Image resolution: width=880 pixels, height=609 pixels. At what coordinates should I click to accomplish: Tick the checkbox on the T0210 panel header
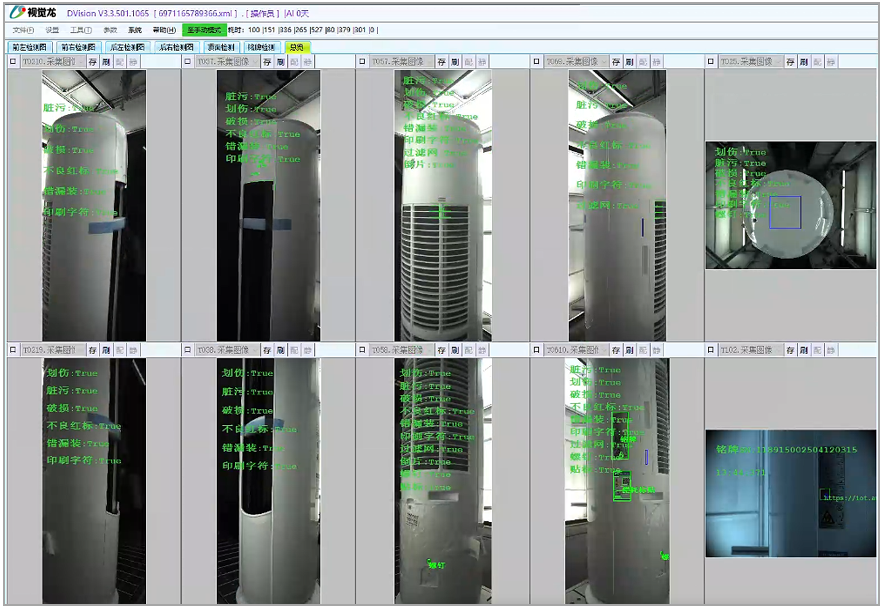pos(12,62)
